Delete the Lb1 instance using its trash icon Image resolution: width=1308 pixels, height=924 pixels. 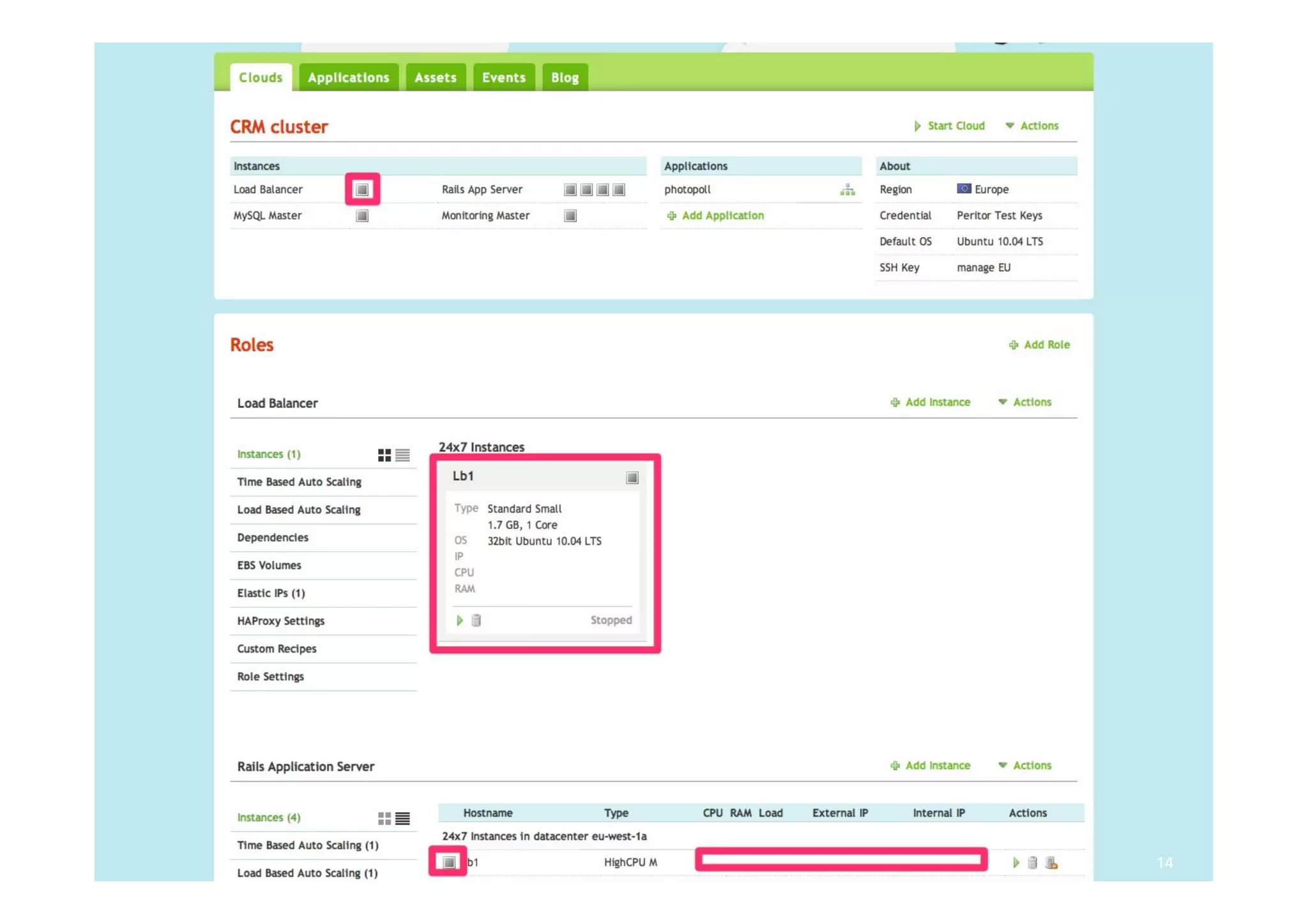[476, 620]
